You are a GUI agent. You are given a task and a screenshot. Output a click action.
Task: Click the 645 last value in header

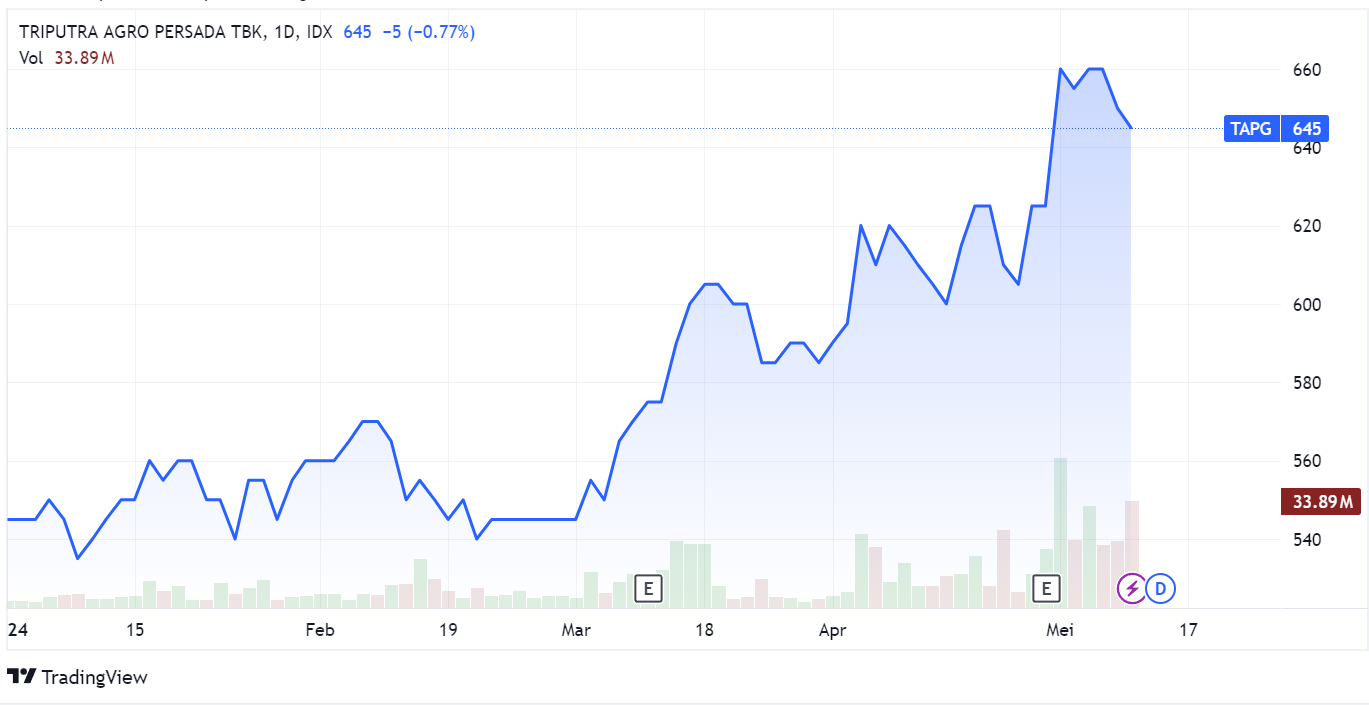pos(357,32)
